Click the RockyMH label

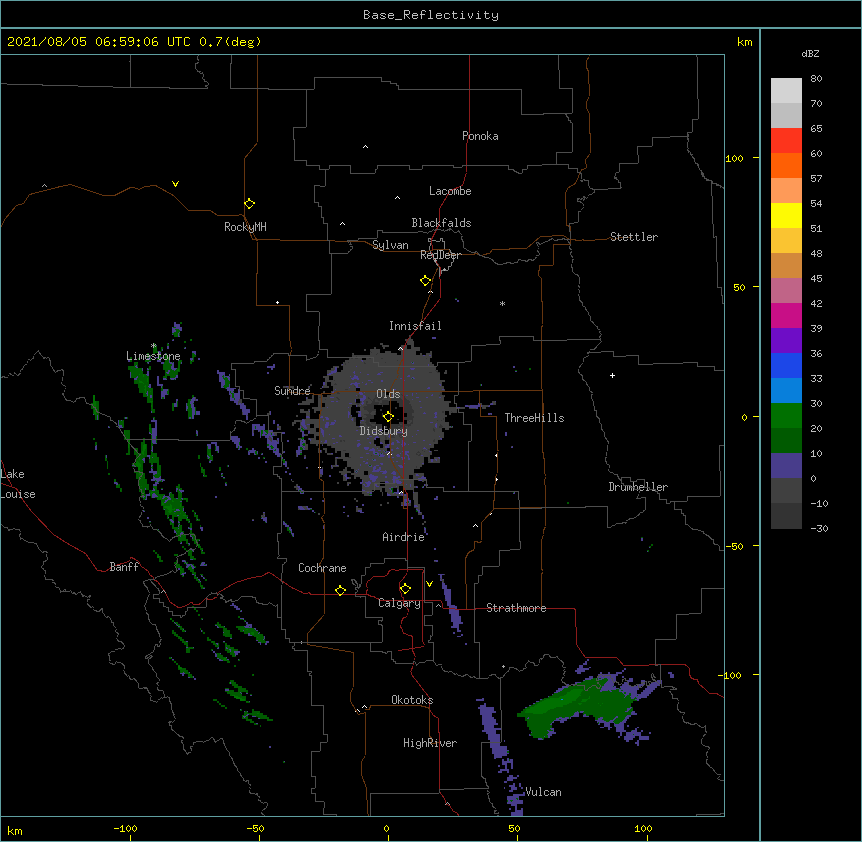245,227
